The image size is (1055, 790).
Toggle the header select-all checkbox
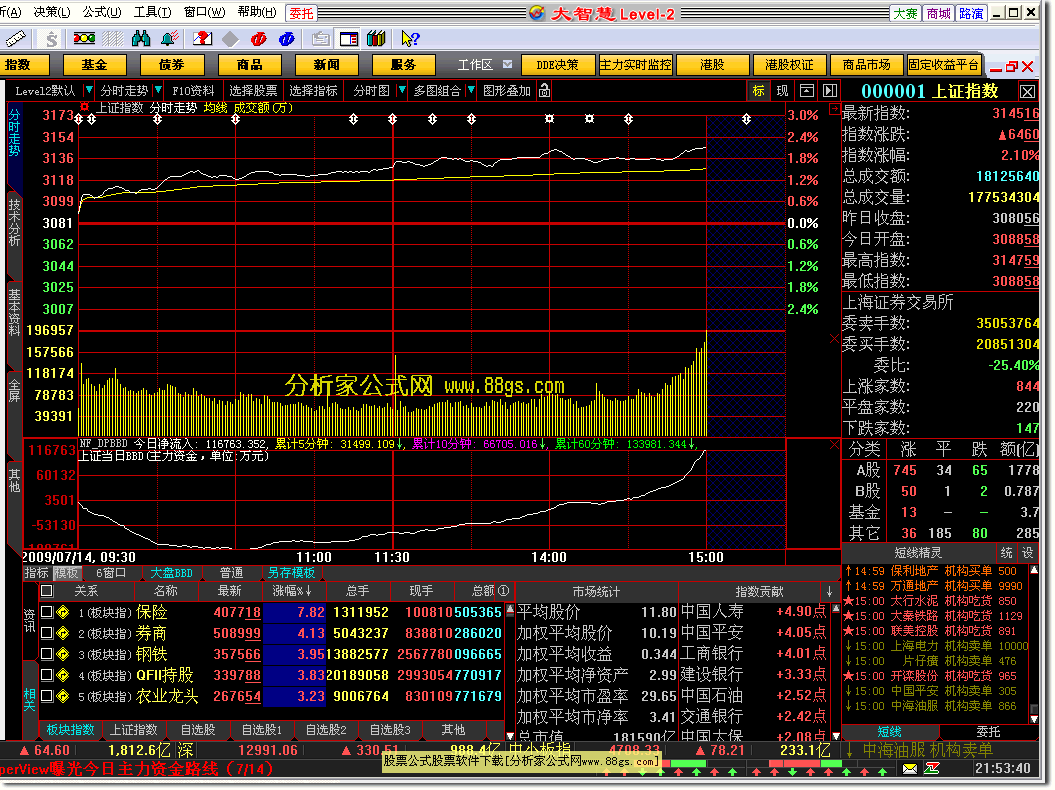(46, 591)
